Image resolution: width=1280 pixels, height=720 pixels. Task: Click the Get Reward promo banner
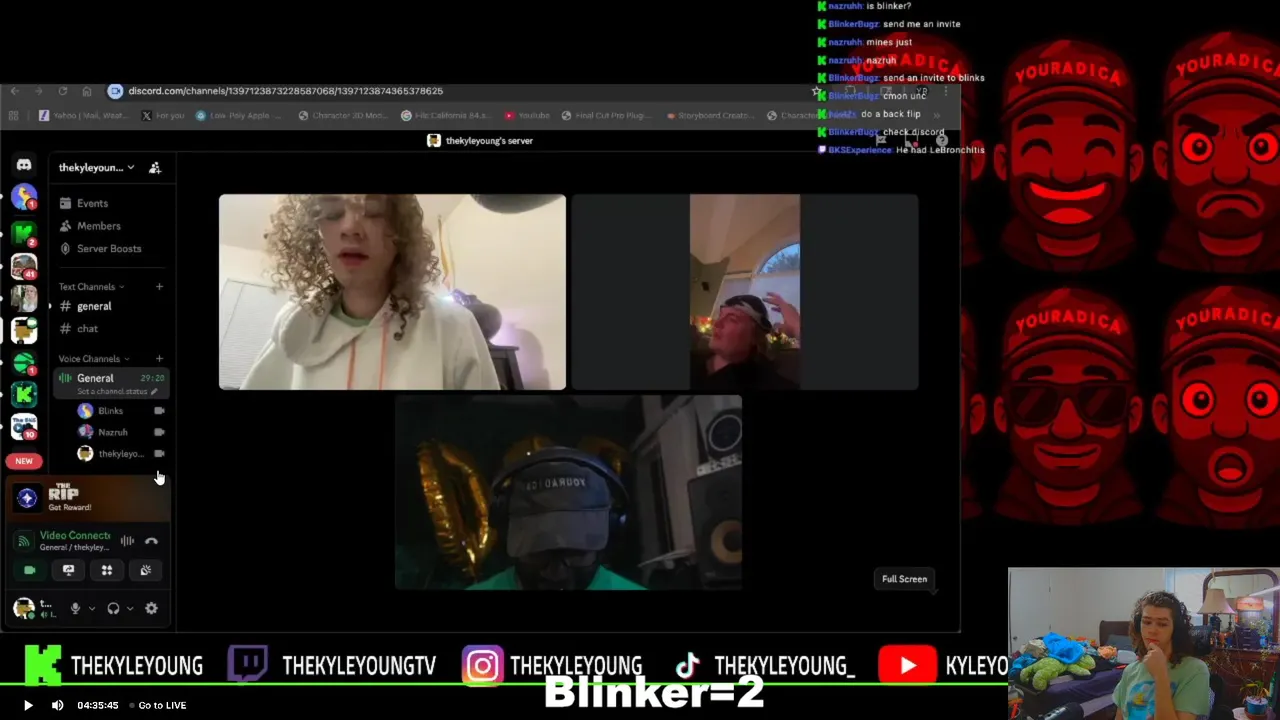tap(88, 498)
